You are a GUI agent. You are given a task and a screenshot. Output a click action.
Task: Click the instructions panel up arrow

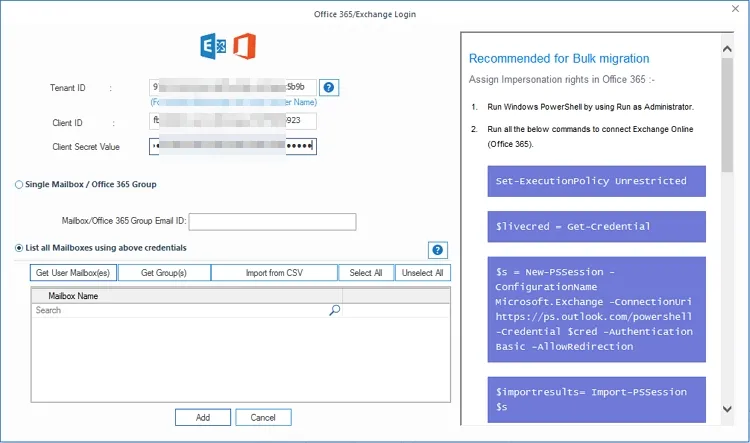tap(727, 49)
